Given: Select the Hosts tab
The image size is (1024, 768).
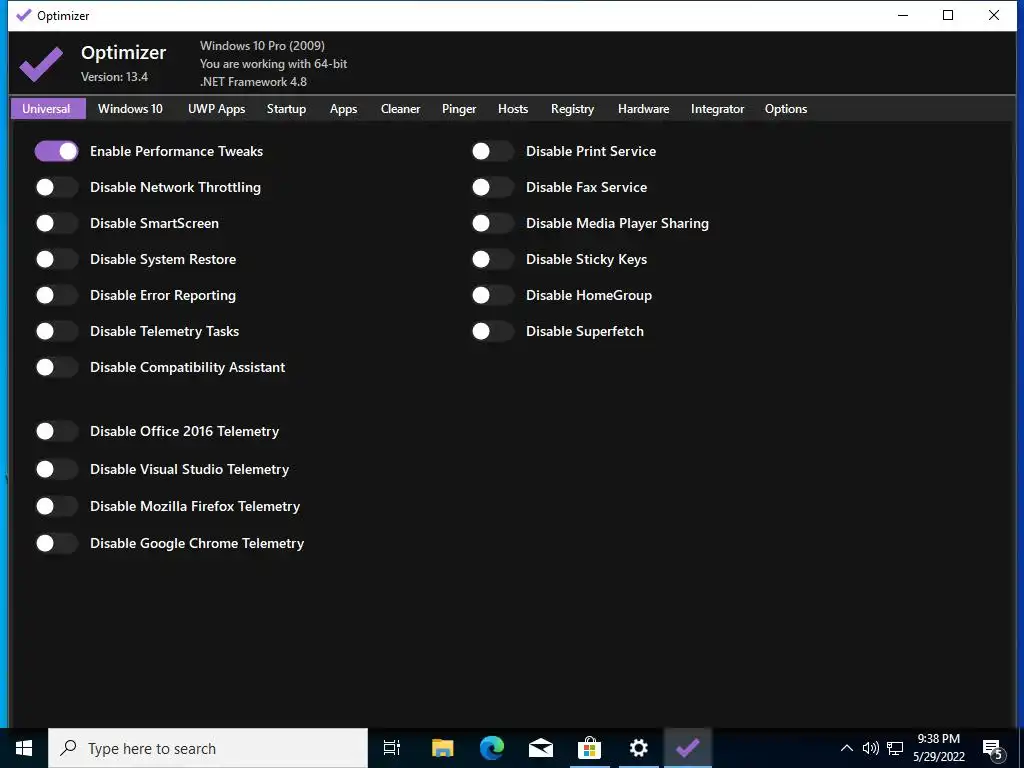Looking at the screenshot, I should (513, 109).
